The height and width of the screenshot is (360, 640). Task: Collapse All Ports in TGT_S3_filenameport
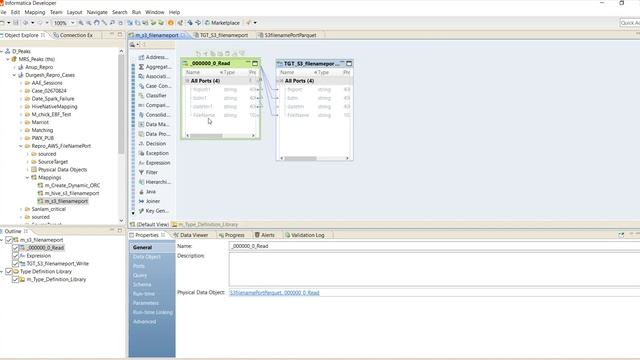pos(281,81)
